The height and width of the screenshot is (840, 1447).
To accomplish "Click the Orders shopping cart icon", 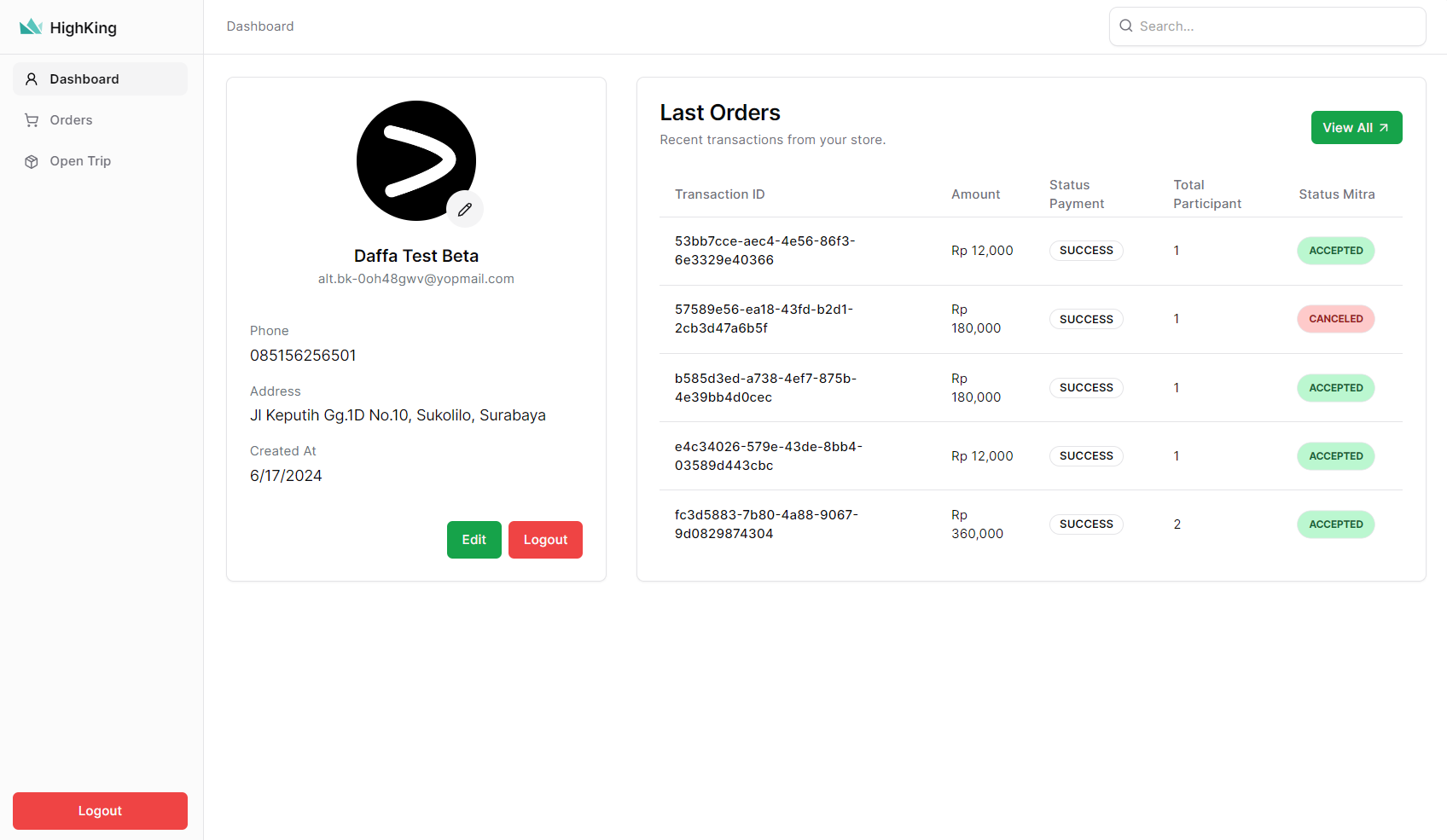I will pos(32,120).
